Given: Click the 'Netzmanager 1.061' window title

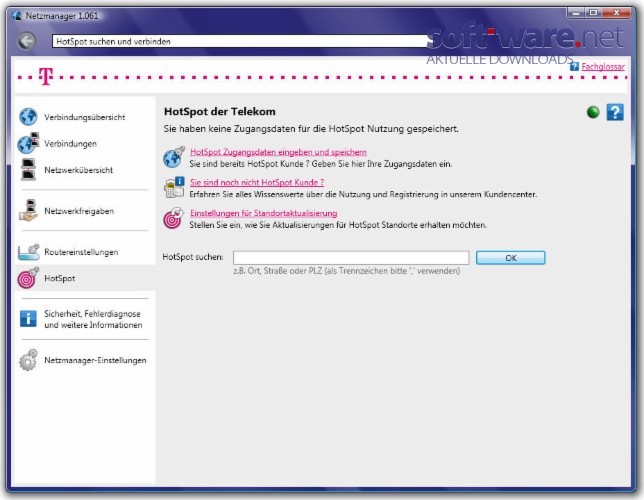Looking at the screenshot, I should point(62,16).
